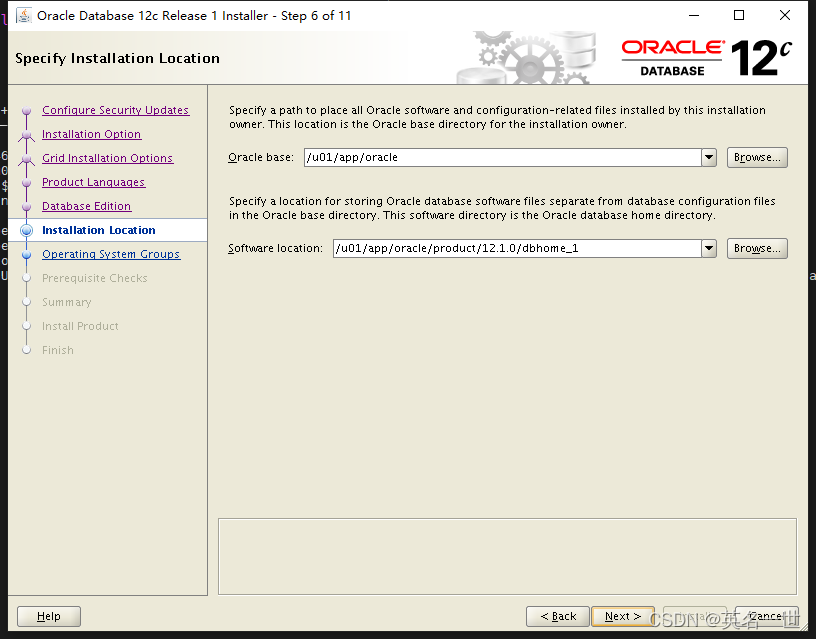The width and height of the screenshot is (816, 639).
Task: Click the Operating System Groups step bullet
Action: click(27, 254)
